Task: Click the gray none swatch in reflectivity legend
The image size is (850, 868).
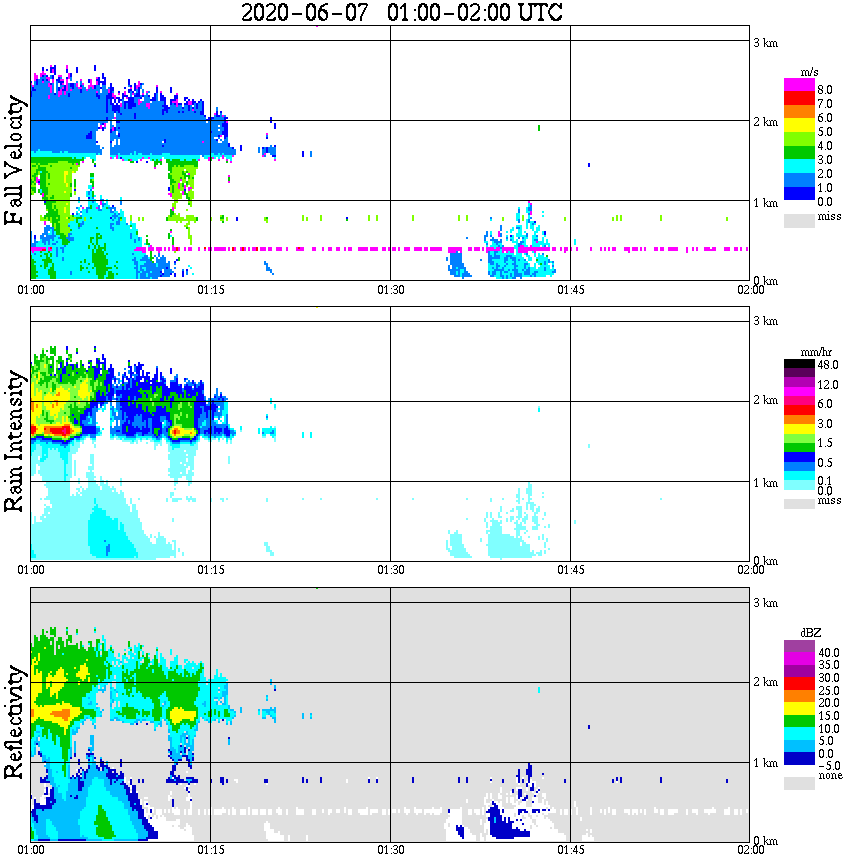Action: point(799,783)
